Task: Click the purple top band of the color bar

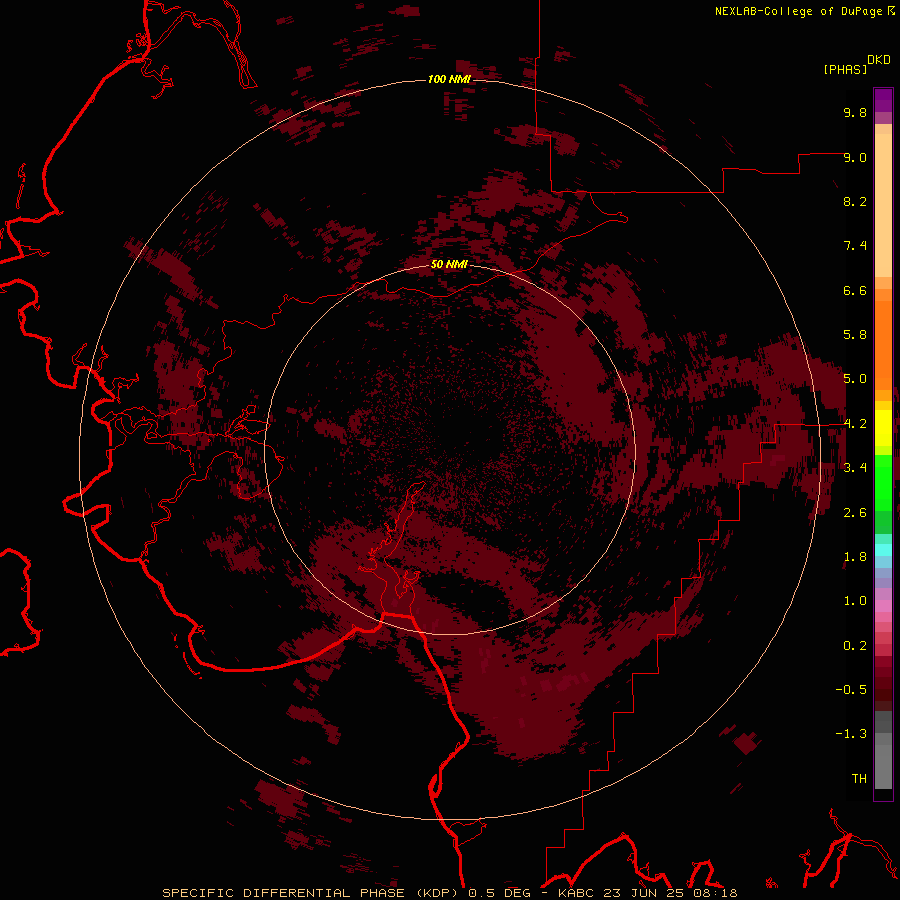Action: [x=883, y=100]
